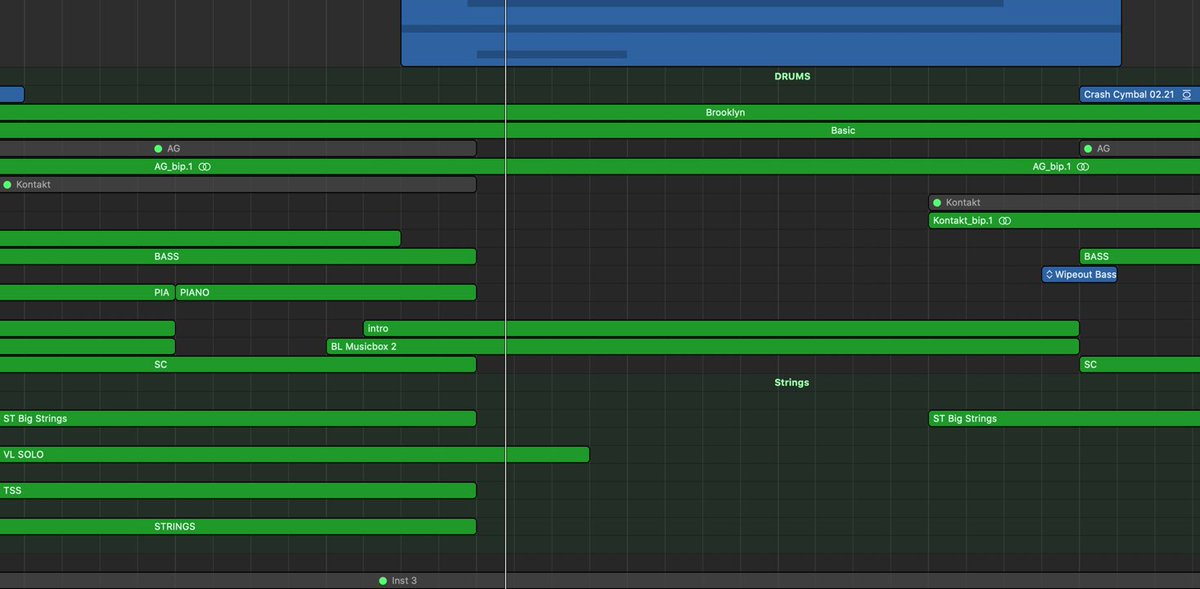Viewport: 1200px width, 589px height.
Task: Select the VL SOLO region
Action: (x=294, y=455)
